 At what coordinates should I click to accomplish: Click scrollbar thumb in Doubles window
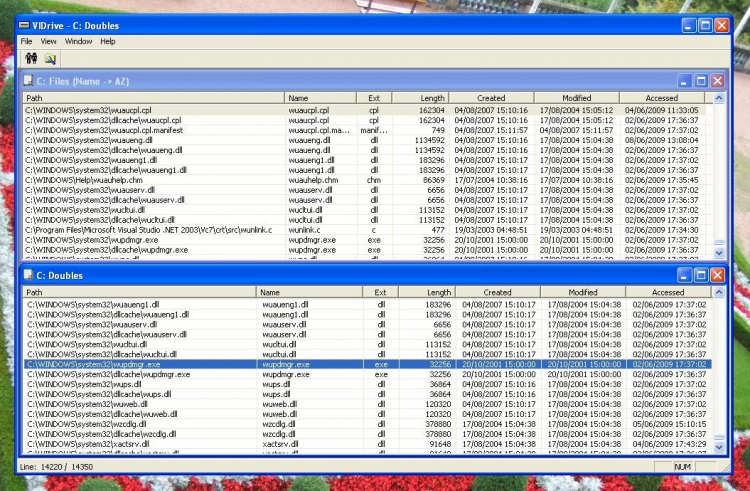(719, 438)
